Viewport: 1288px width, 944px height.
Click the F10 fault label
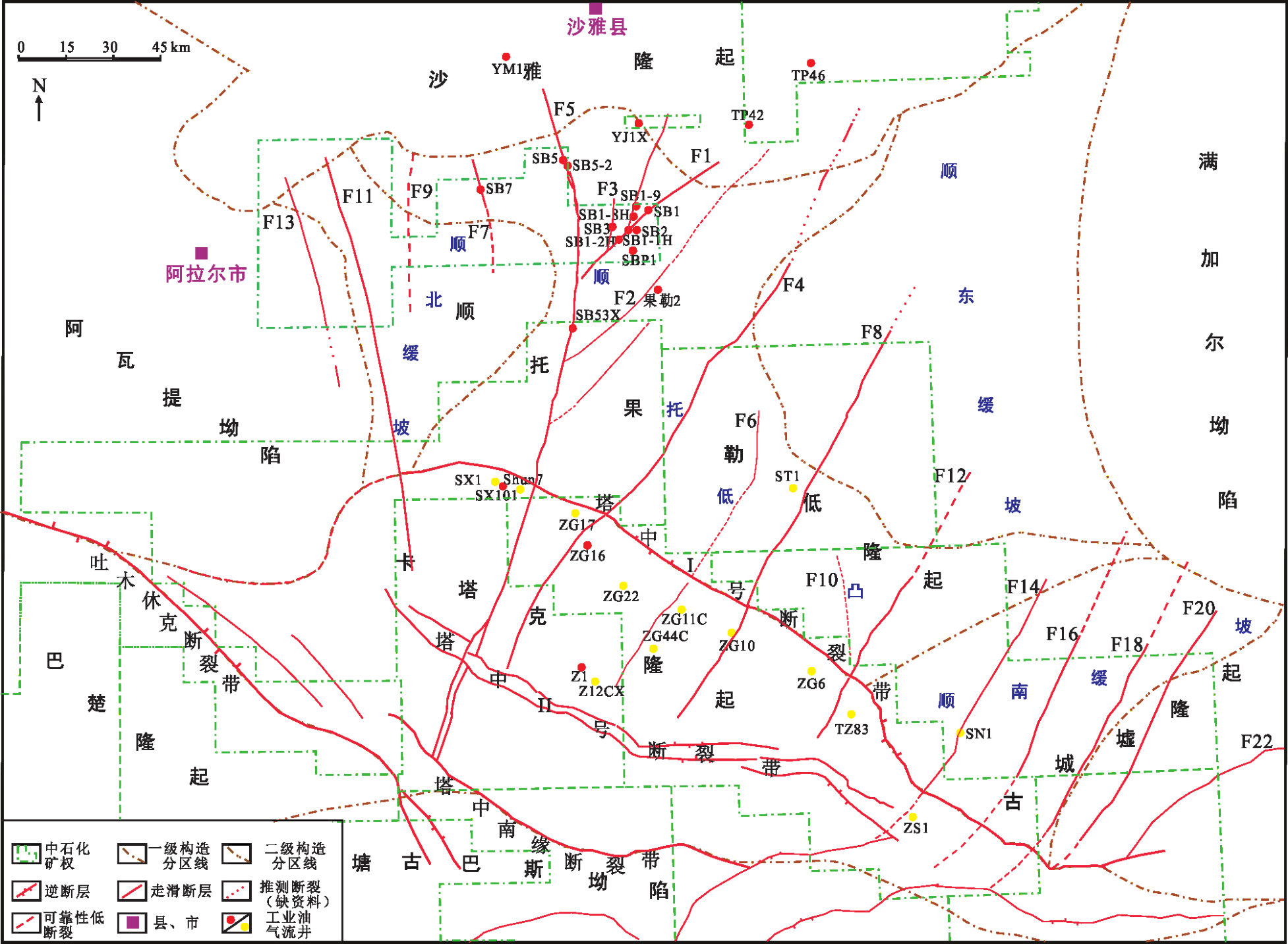tap(822, 580)
